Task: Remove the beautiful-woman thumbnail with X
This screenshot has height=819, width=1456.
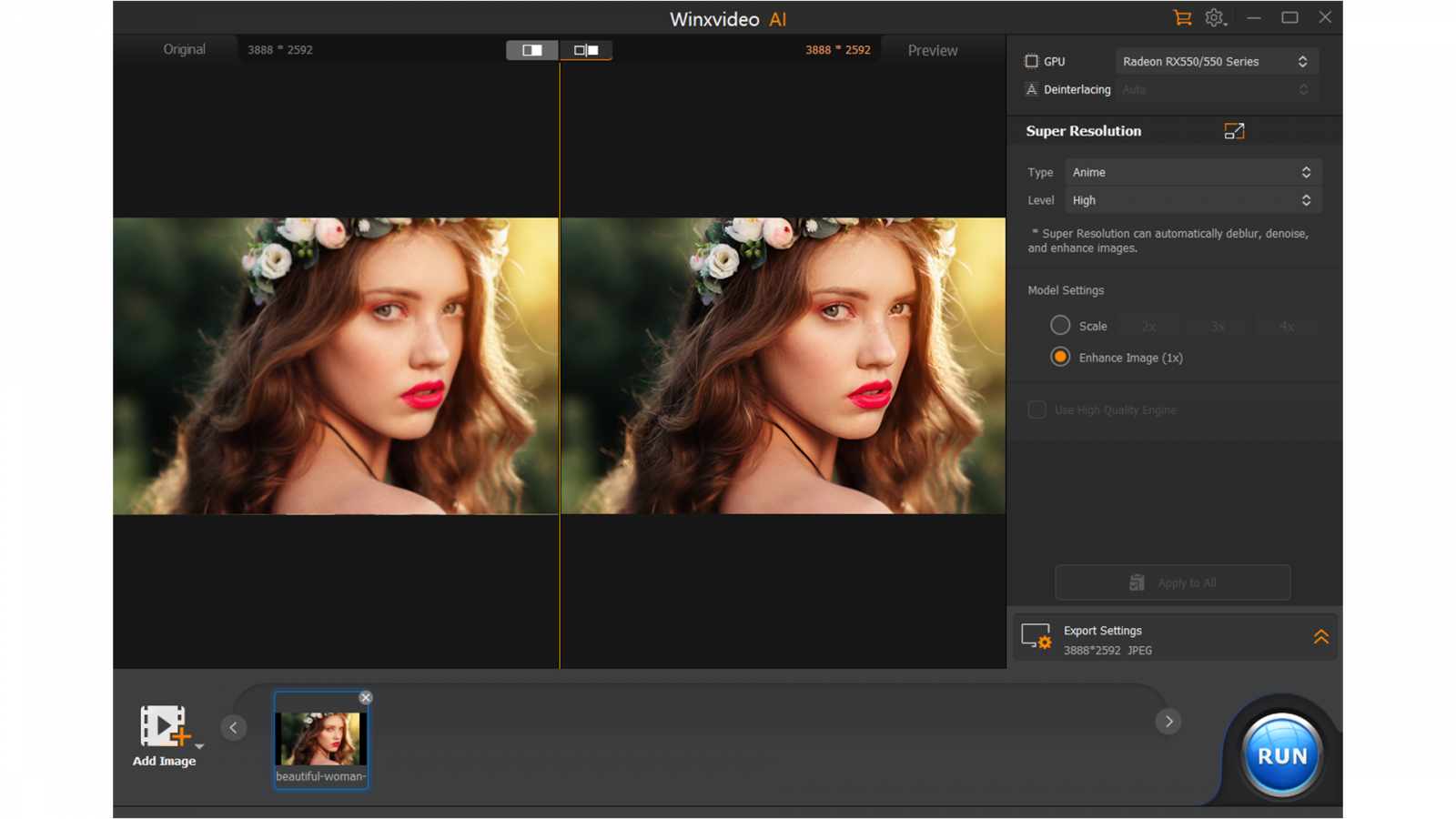Action: (x=366, y=698)
